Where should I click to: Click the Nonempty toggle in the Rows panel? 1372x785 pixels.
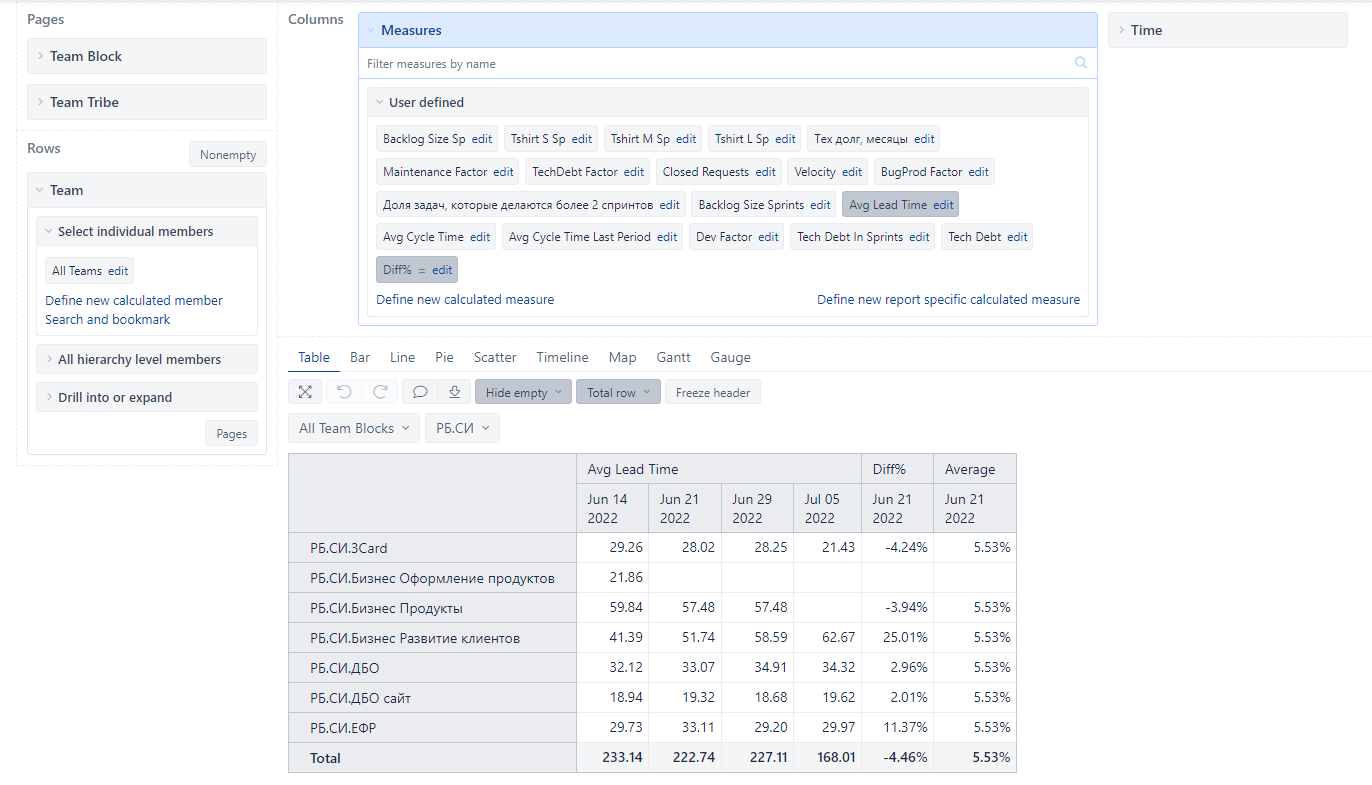point(227,154)
